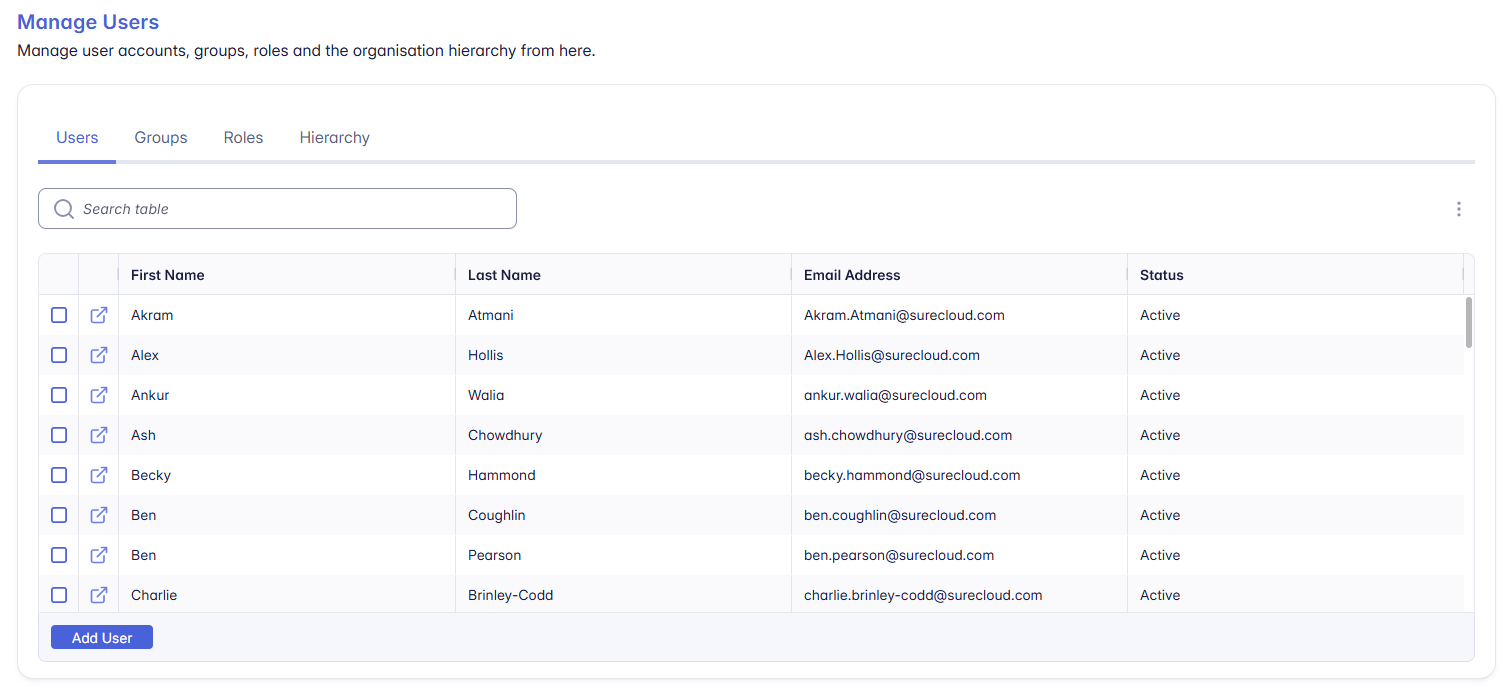Select the checkbox for Akram Atmani
The image size is (1505, 690).
[x=58, y=314]
